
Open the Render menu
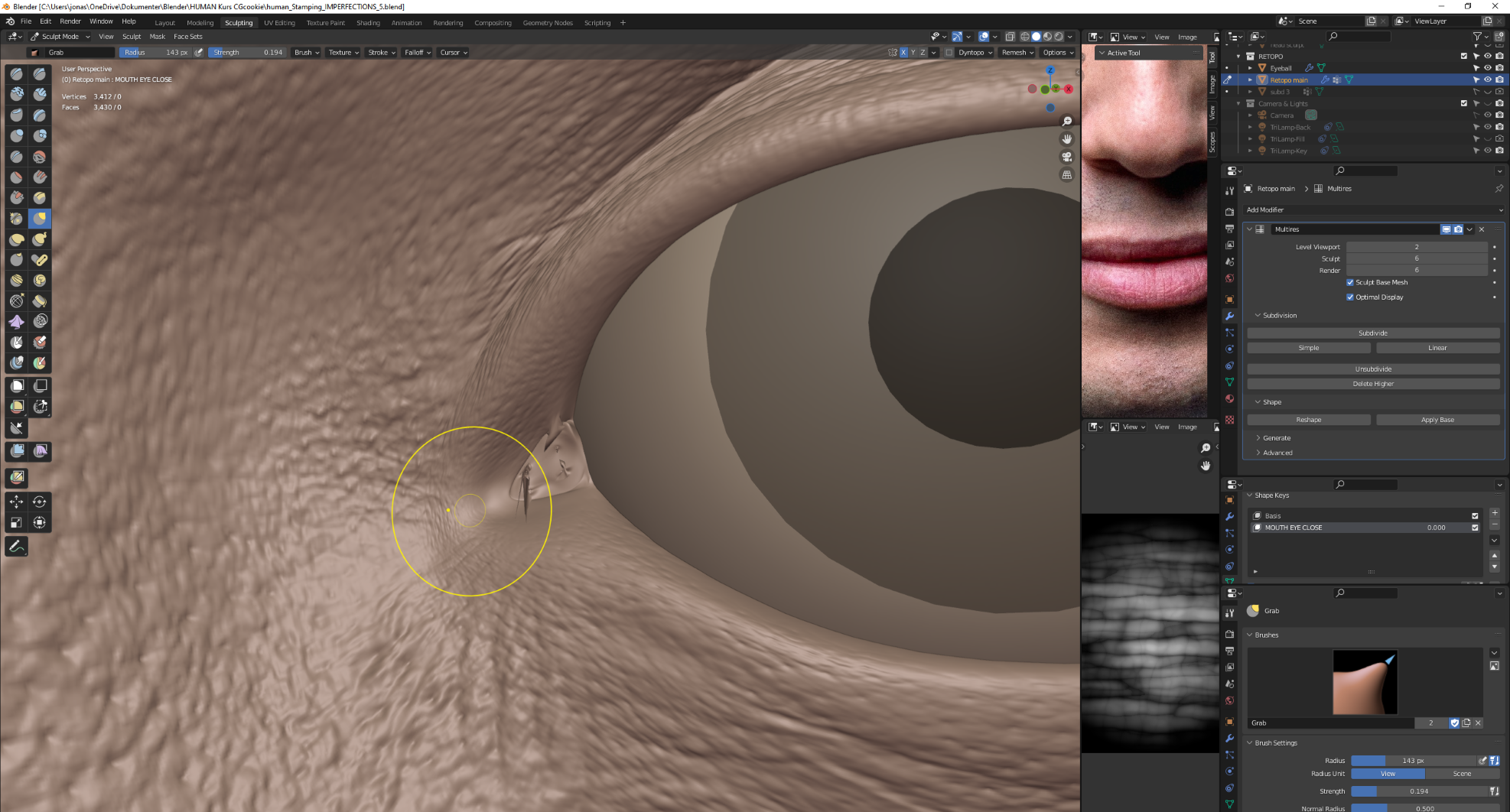70,21
